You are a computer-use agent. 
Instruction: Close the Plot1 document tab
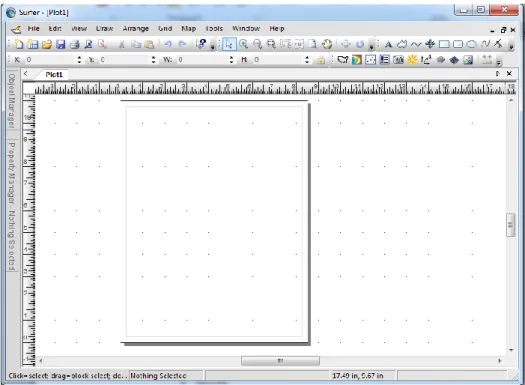(x=509, y=74)
